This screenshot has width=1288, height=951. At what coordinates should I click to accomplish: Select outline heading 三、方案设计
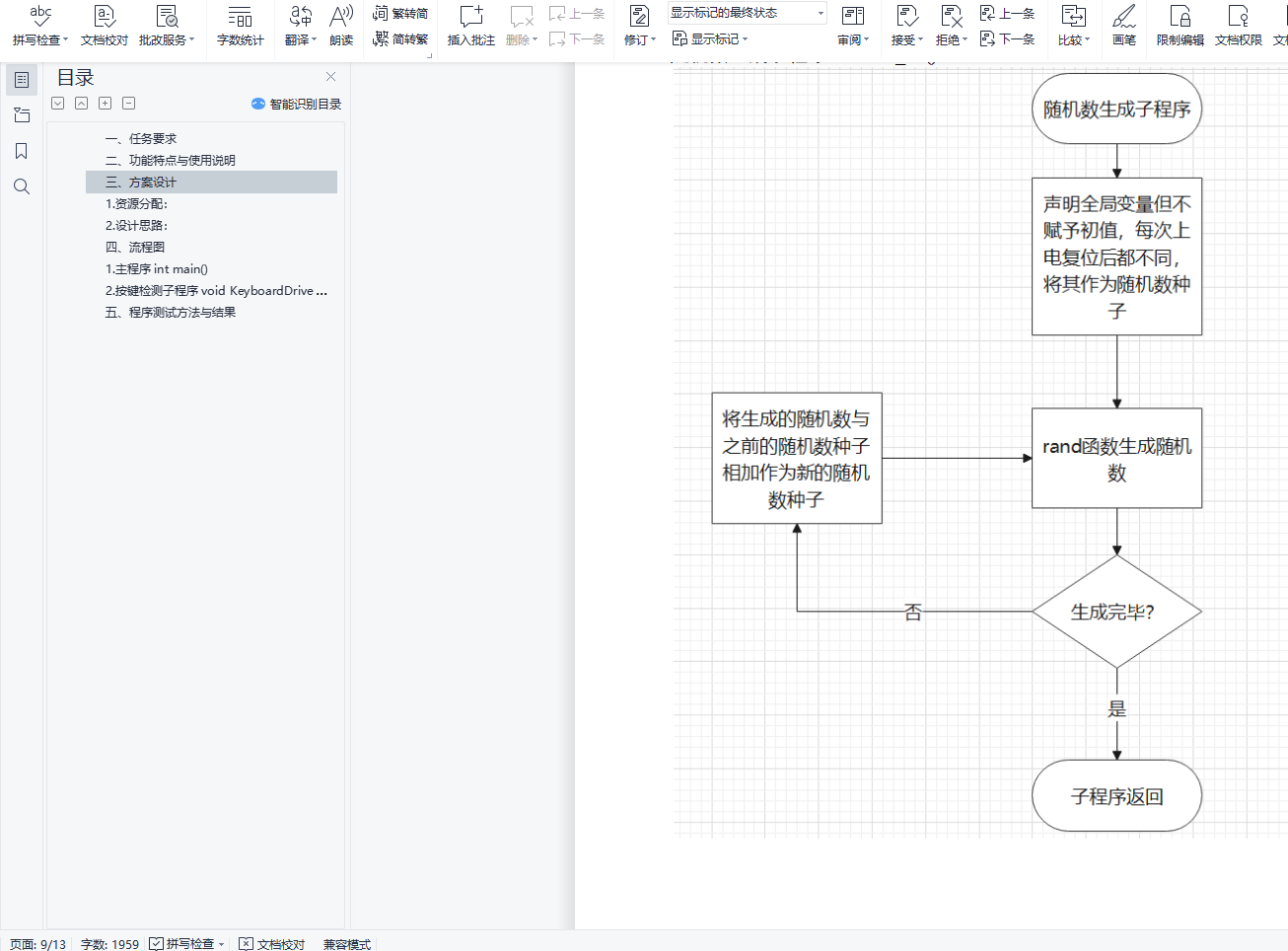click(x=211, y=183)
